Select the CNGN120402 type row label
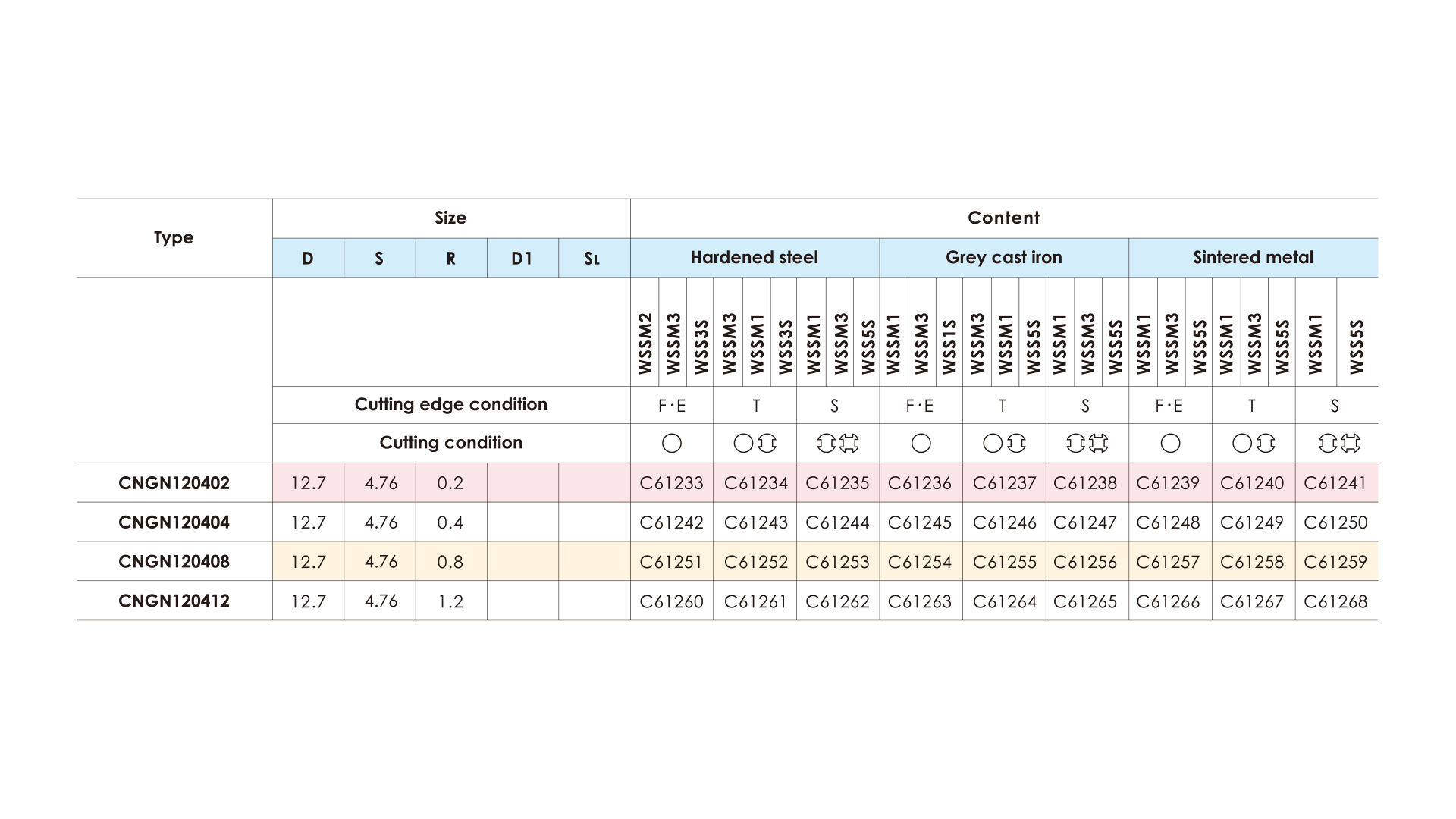This screenshot has width=1456, height=819. 174,483
